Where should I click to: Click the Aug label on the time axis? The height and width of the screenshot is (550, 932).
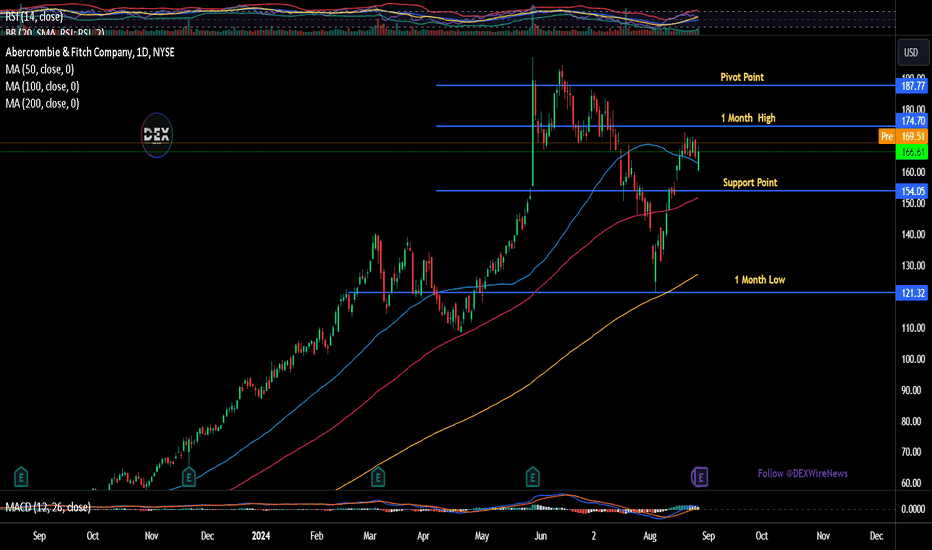650,536
